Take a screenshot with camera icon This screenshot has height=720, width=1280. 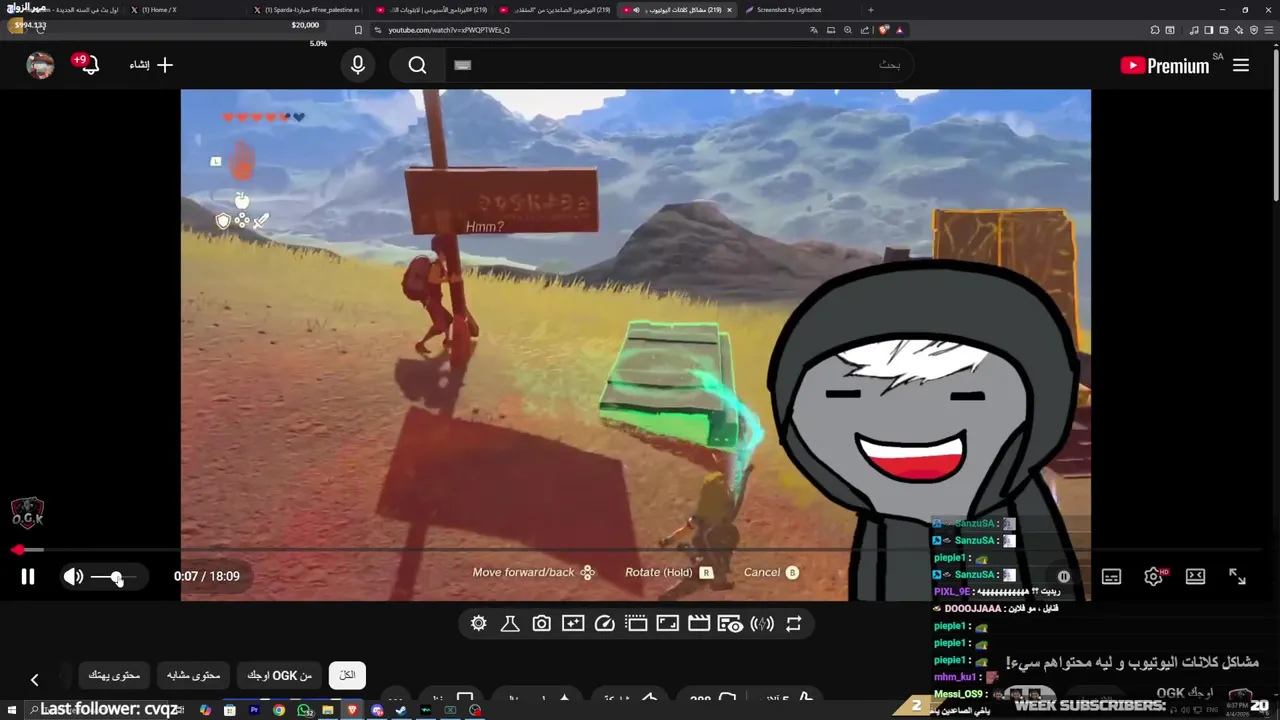point(541,623)
